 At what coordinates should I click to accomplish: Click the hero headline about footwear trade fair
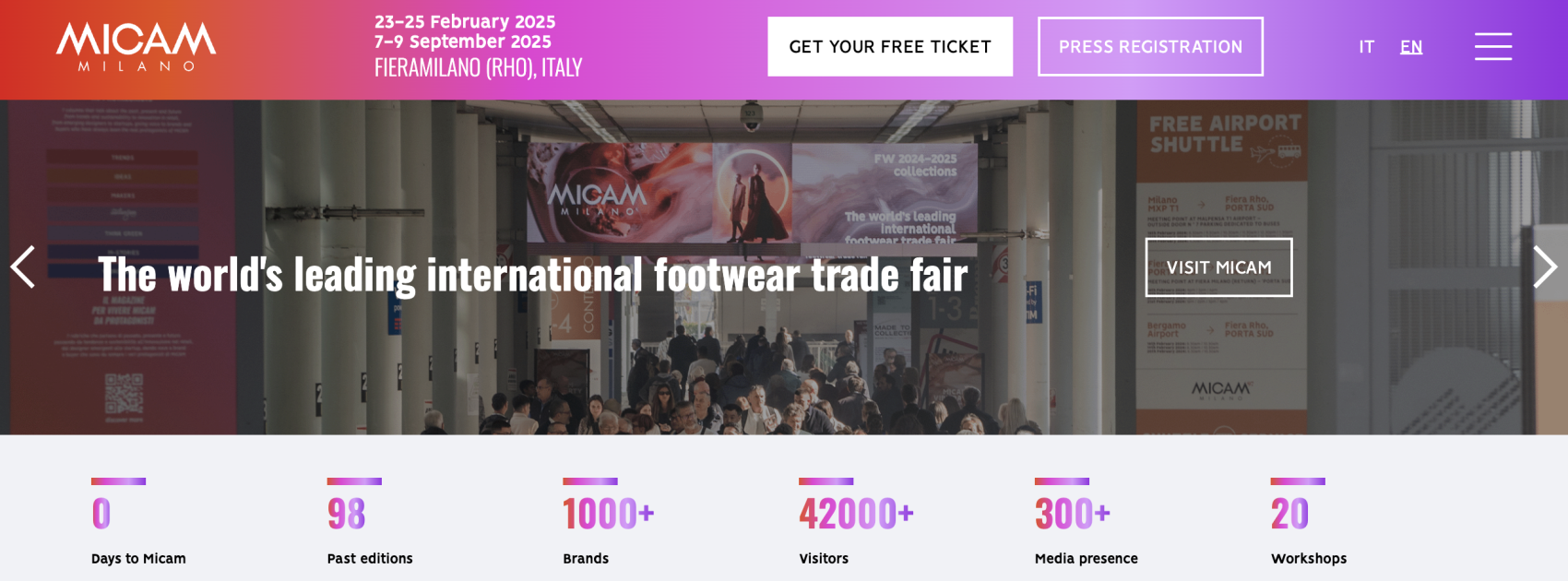(533, 275)
